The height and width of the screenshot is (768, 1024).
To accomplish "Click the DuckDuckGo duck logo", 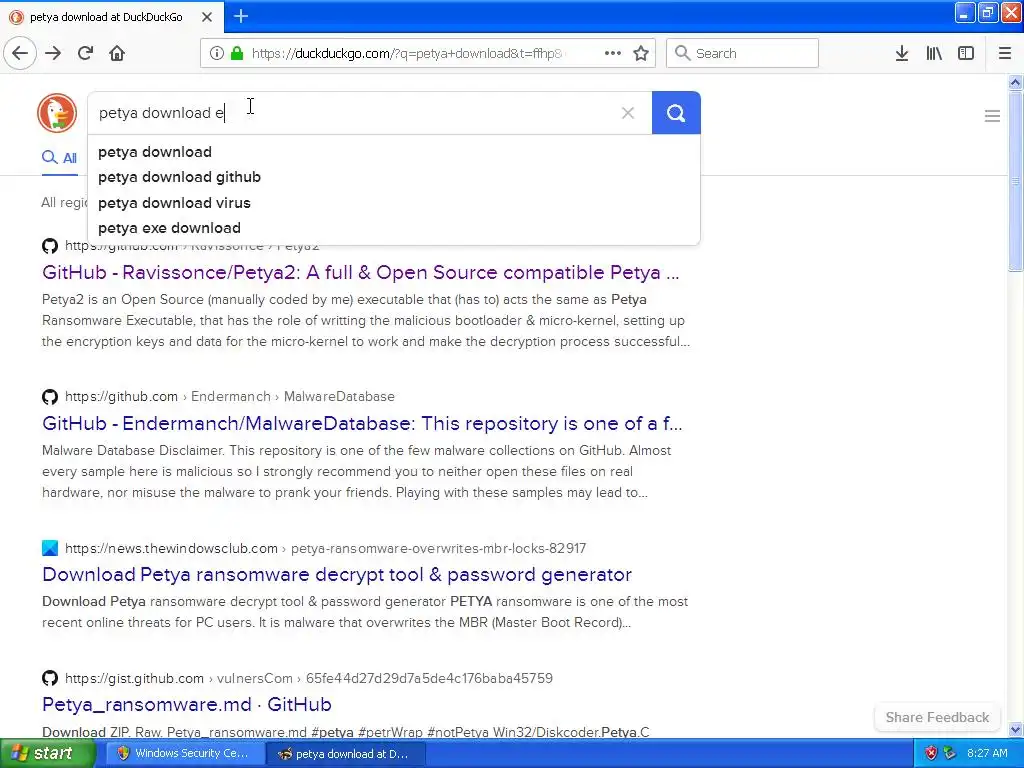I will (57, 113).
